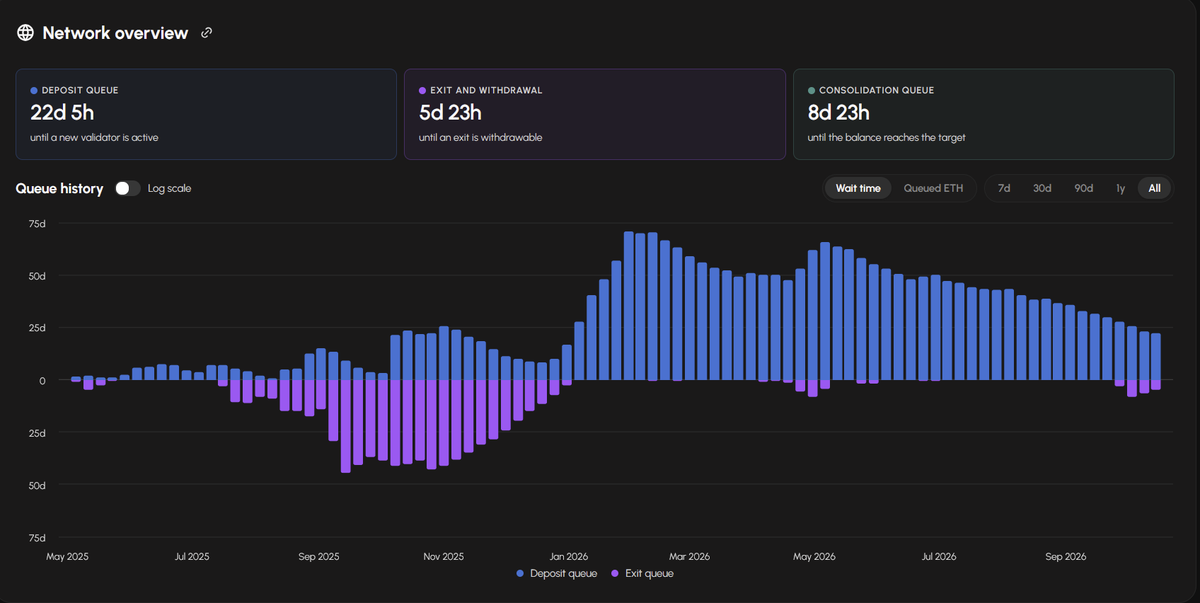The height and width of the screenshot is (603, 1200).
Task: Click the top 75d y-axis label
Action: [37, 223]
